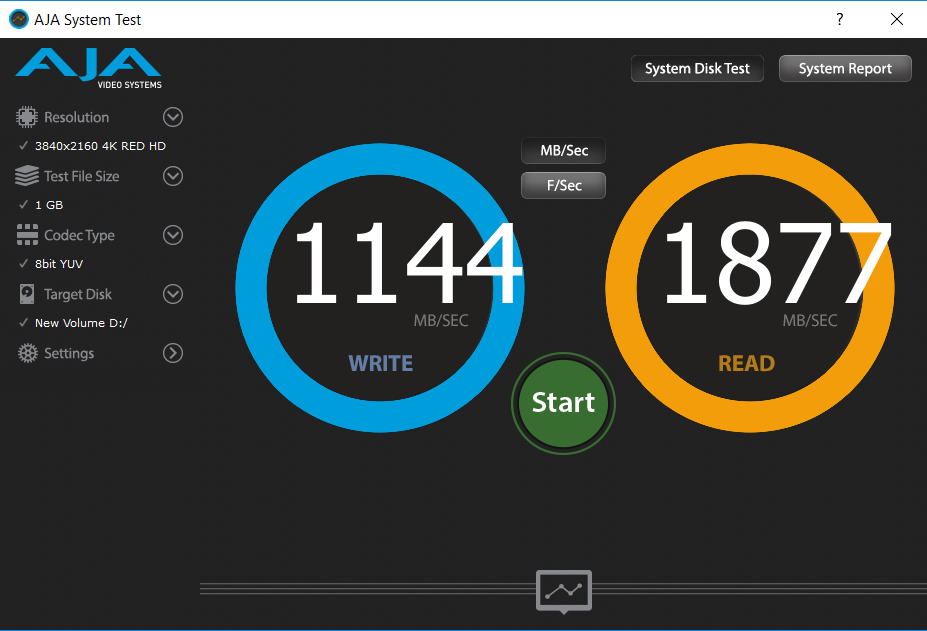Click the WRITE gauge label
Screen dimensions: 927x631
pyautogui.click(x=380, y=363)
